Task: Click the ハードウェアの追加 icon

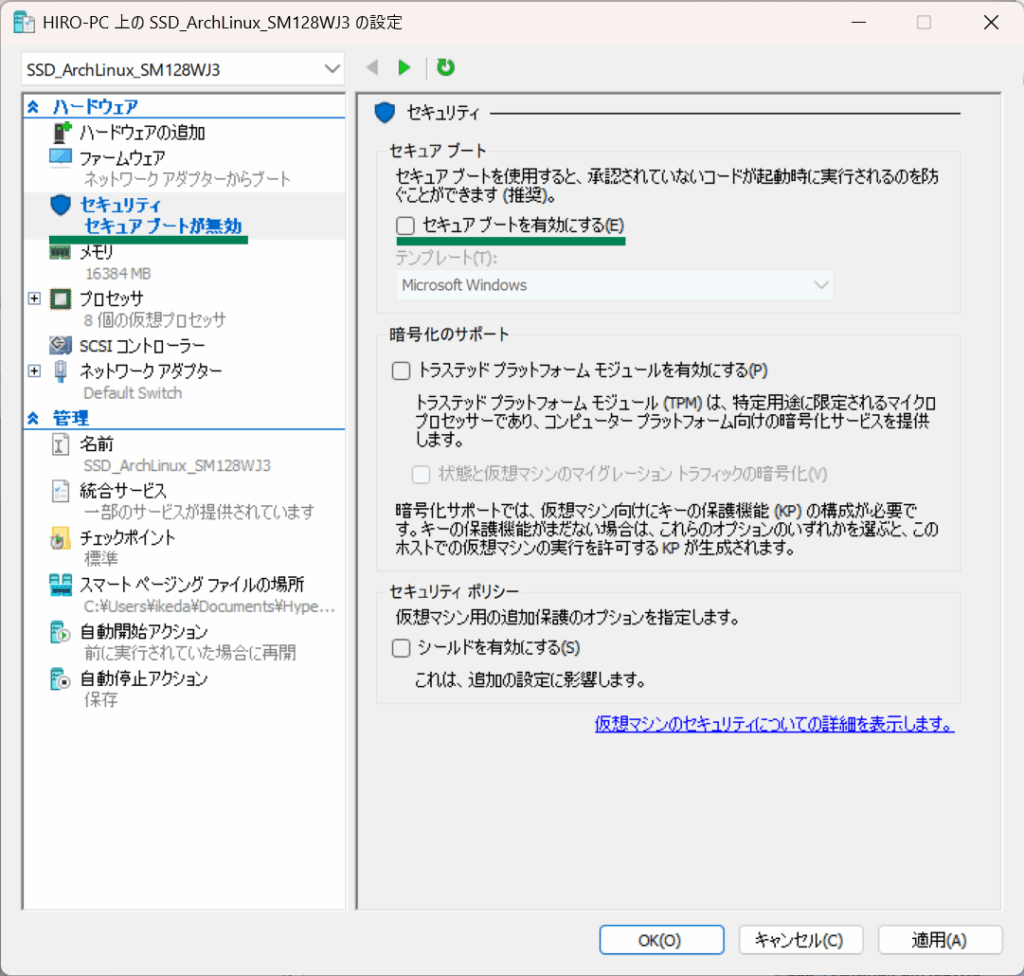Action: click(x=61, y=132)
